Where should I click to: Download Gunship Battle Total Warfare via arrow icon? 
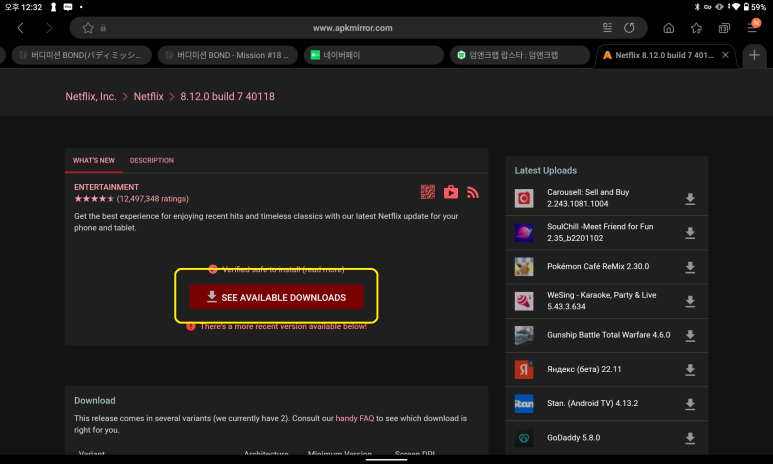tap(690, 335)
